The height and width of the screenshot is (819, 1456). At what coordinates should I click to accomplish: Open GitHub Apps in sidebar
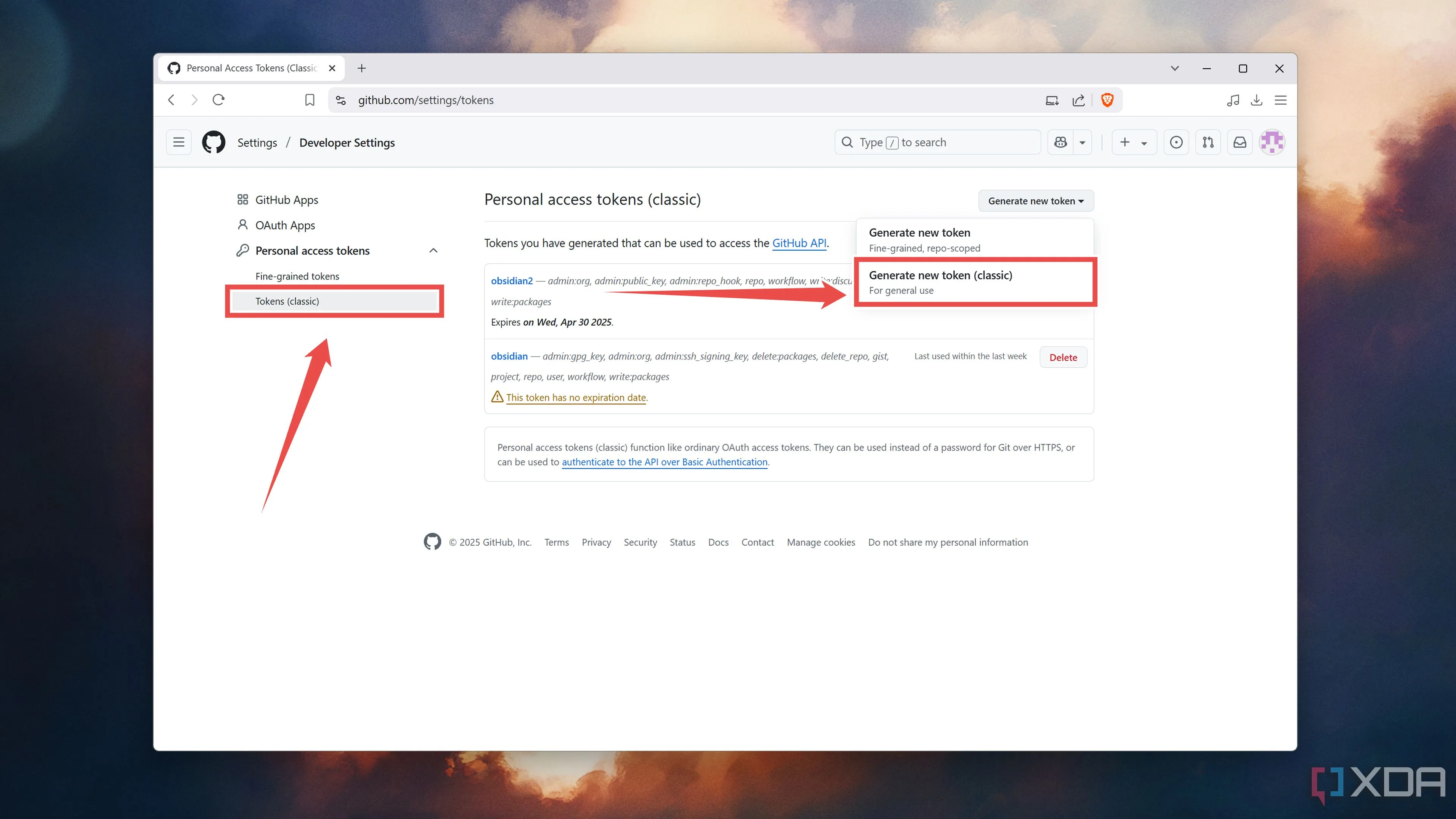pos(287,199)
